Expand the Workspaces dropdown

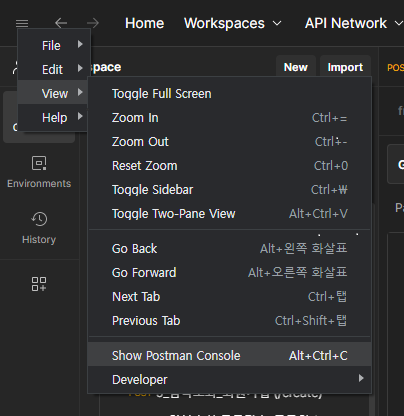[x=233, y=23]
